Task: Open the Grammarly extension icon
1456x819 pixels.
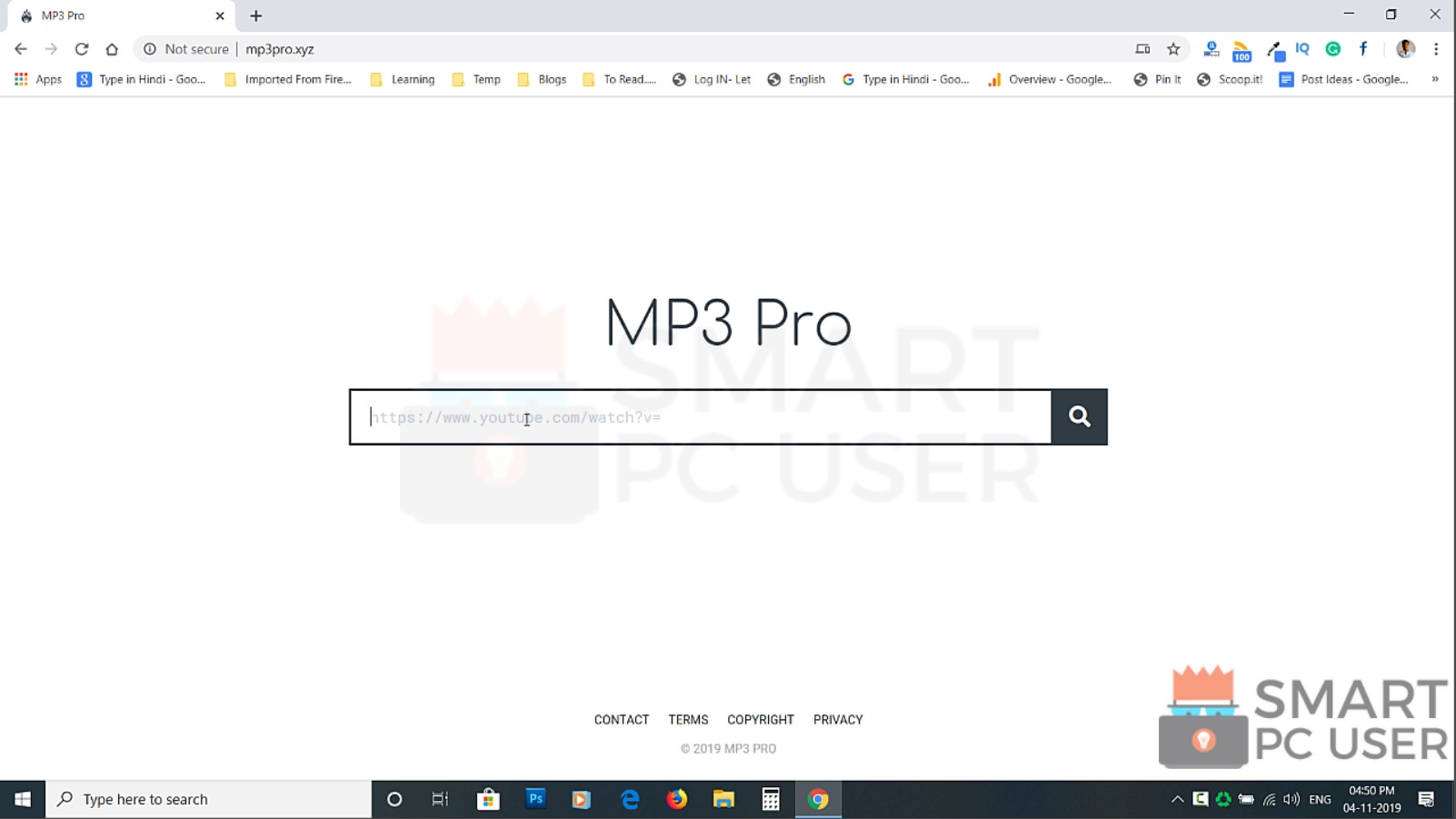Action: [1333, 49]
